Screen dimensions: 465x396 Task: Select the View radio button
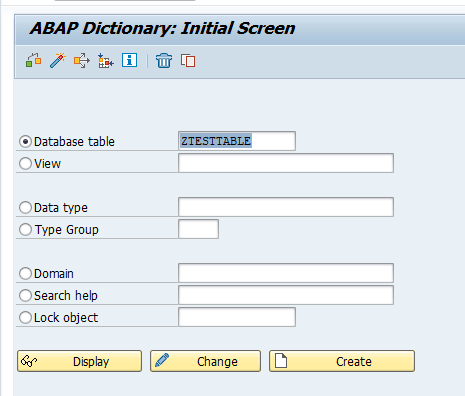click(25, 164)
